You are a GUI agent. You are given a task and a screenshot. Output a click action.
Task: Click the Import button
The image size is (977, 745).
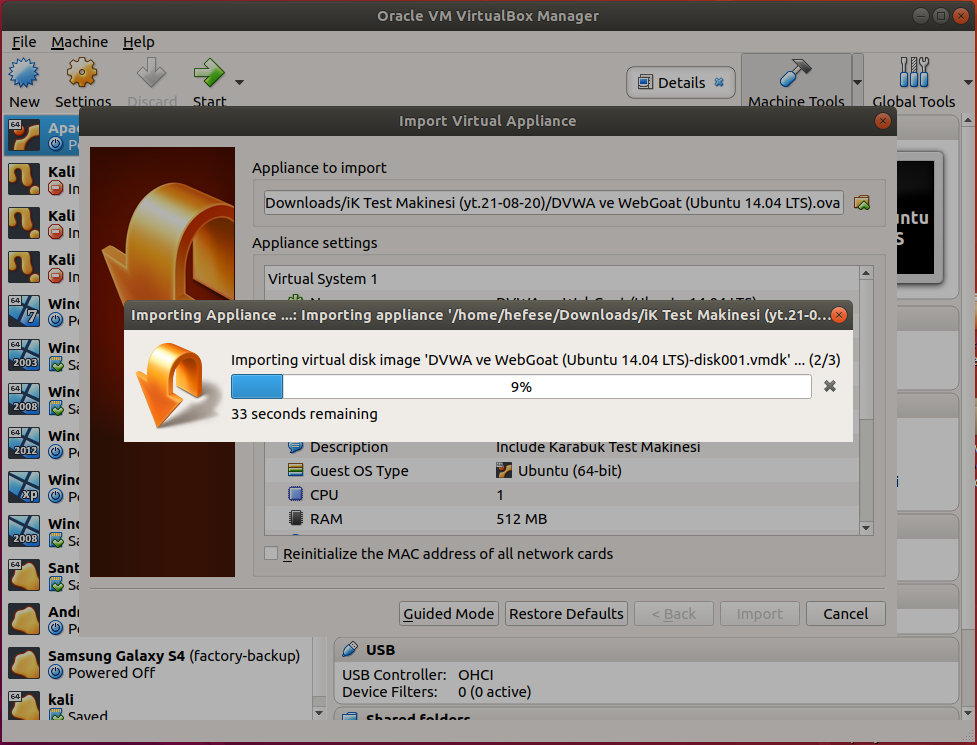click(760, 614)
